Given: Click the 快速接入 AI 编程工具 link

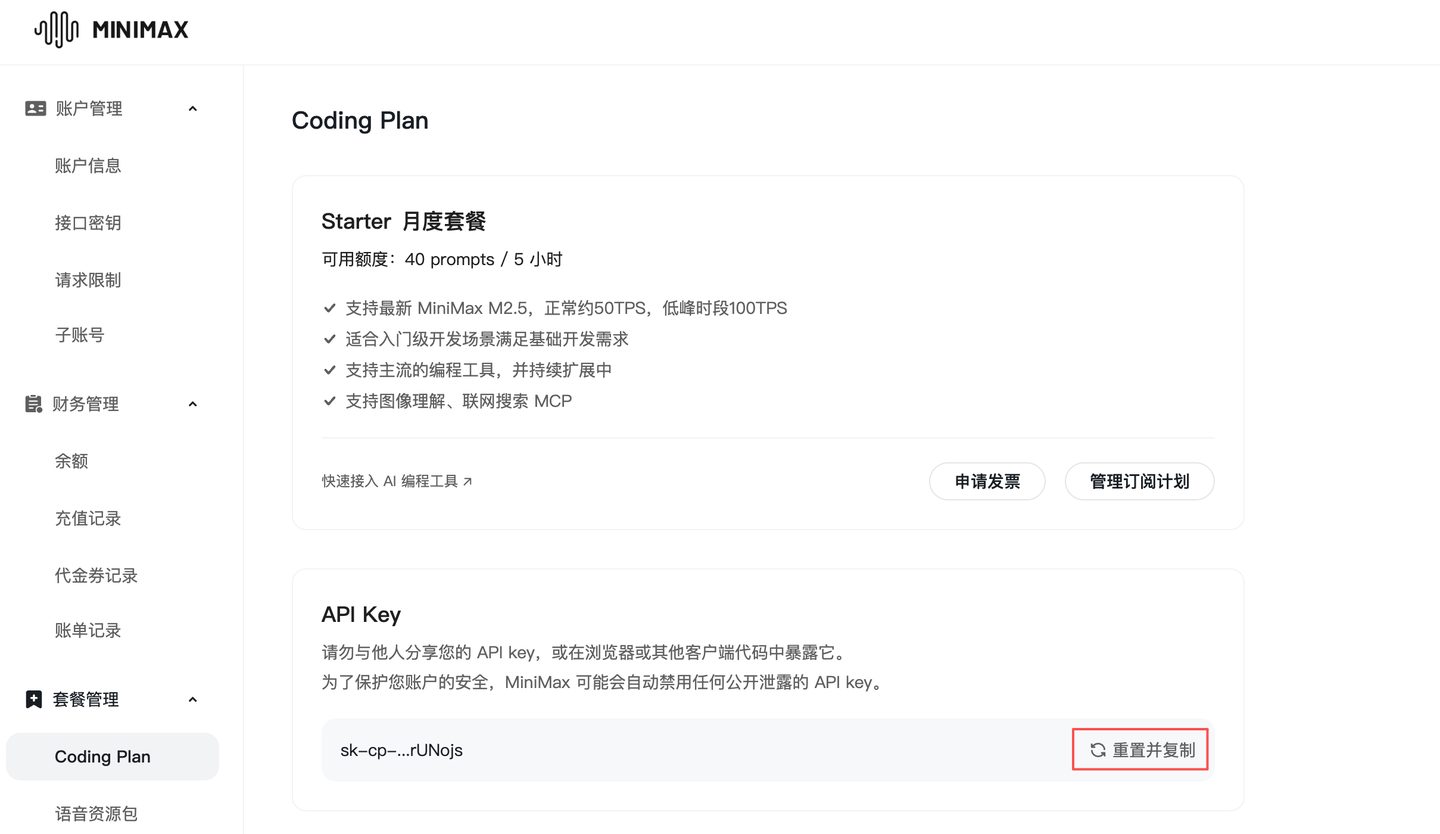Looking at the screenshot, I should [x=388, y=480].
